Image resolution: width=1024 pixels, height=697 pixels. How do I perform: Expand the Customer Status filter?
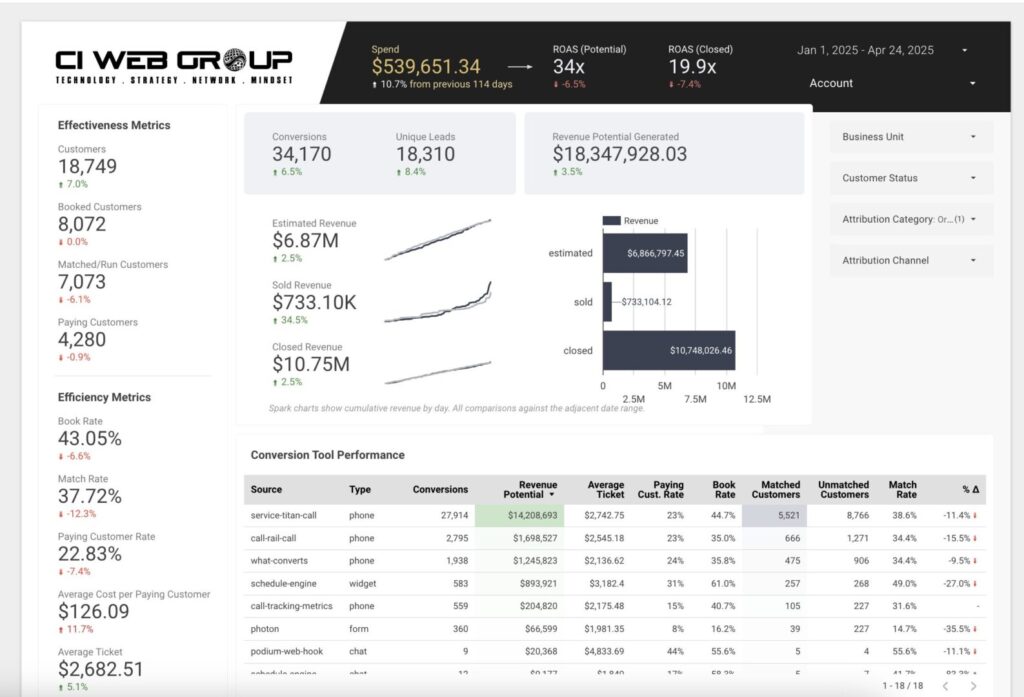point(910,178)
